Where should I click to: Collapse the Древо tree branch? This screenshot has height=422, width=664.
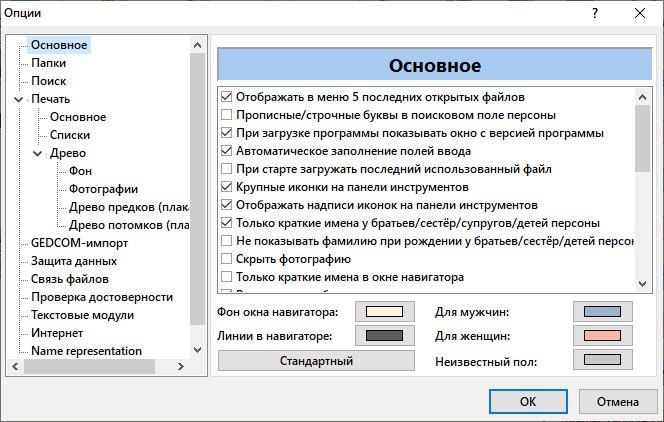coord(38,153)
